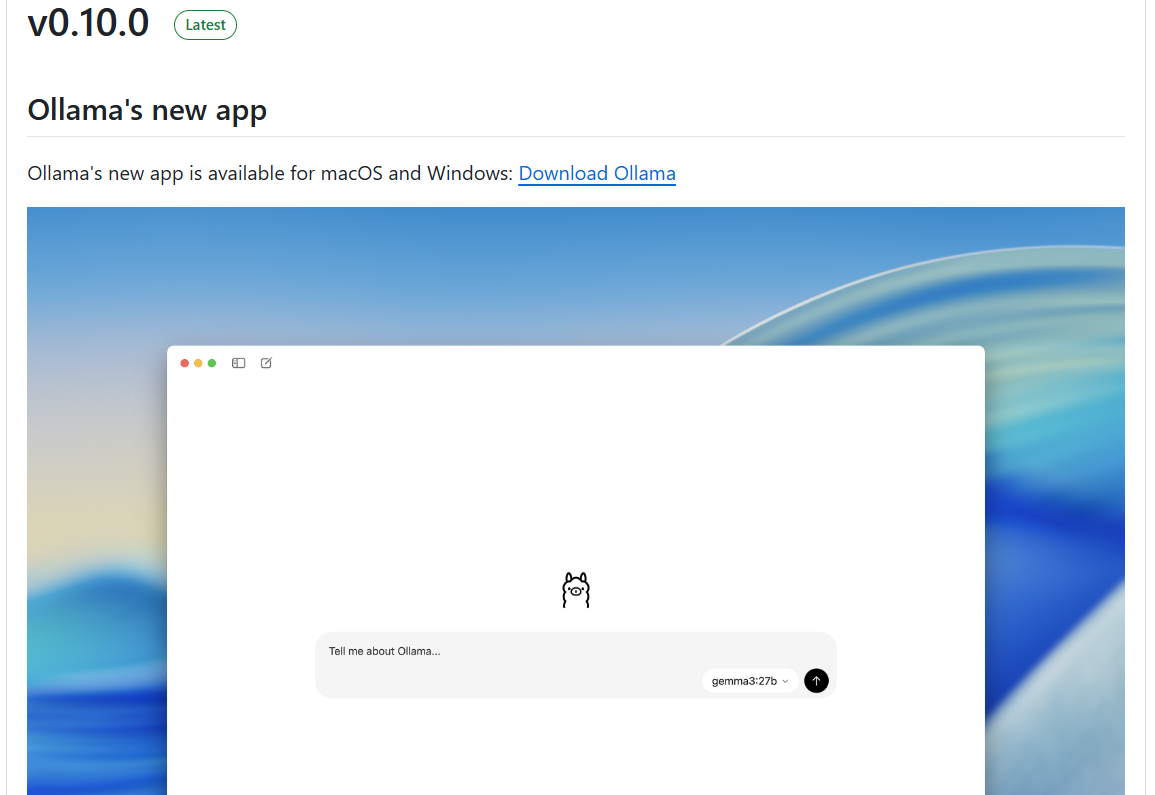The image size is (1155, 795).
Task: Send the prompt using the circular black button
Action: (816, 680)
